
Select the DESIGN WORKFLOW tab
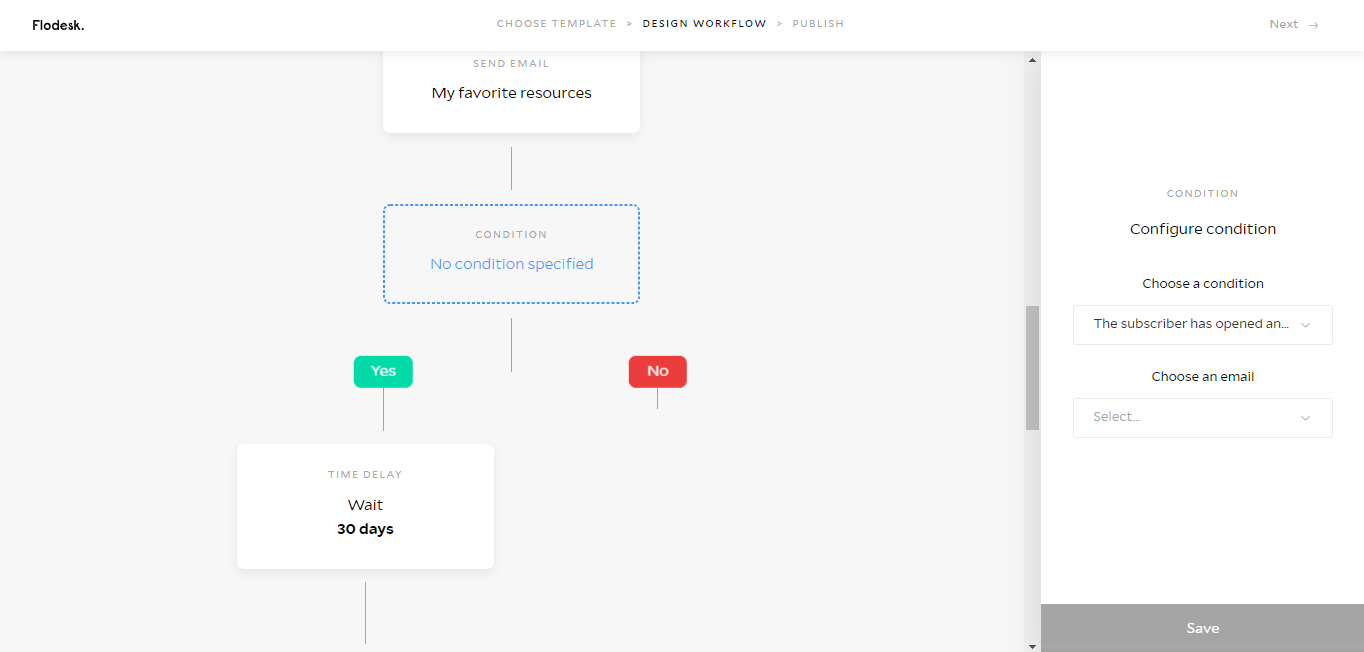point(705,23)
